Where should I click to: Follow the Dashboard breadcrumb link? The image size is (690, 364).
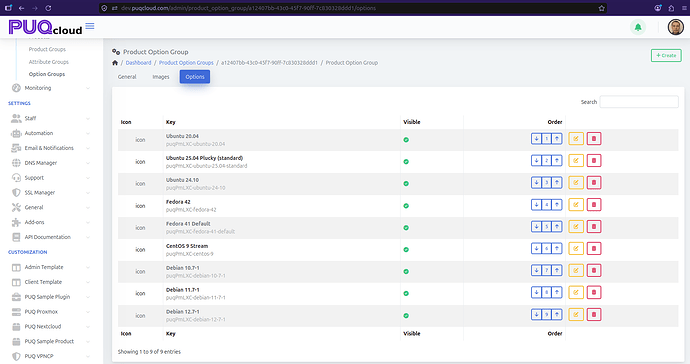click(x=138, y=63)
